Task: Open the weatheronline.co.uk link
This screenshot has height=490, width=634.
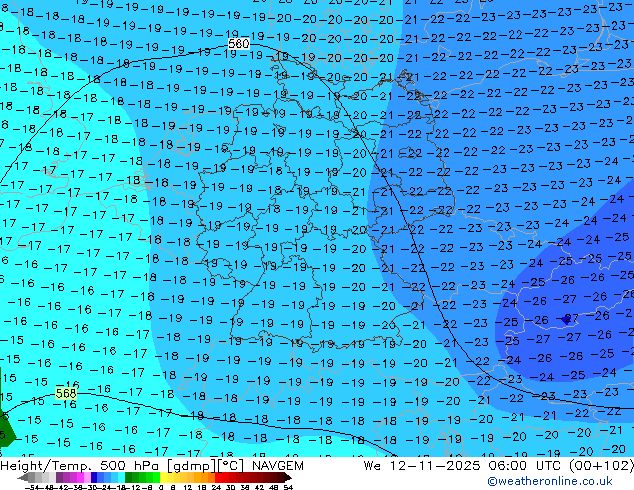Action: click(550, 481)
